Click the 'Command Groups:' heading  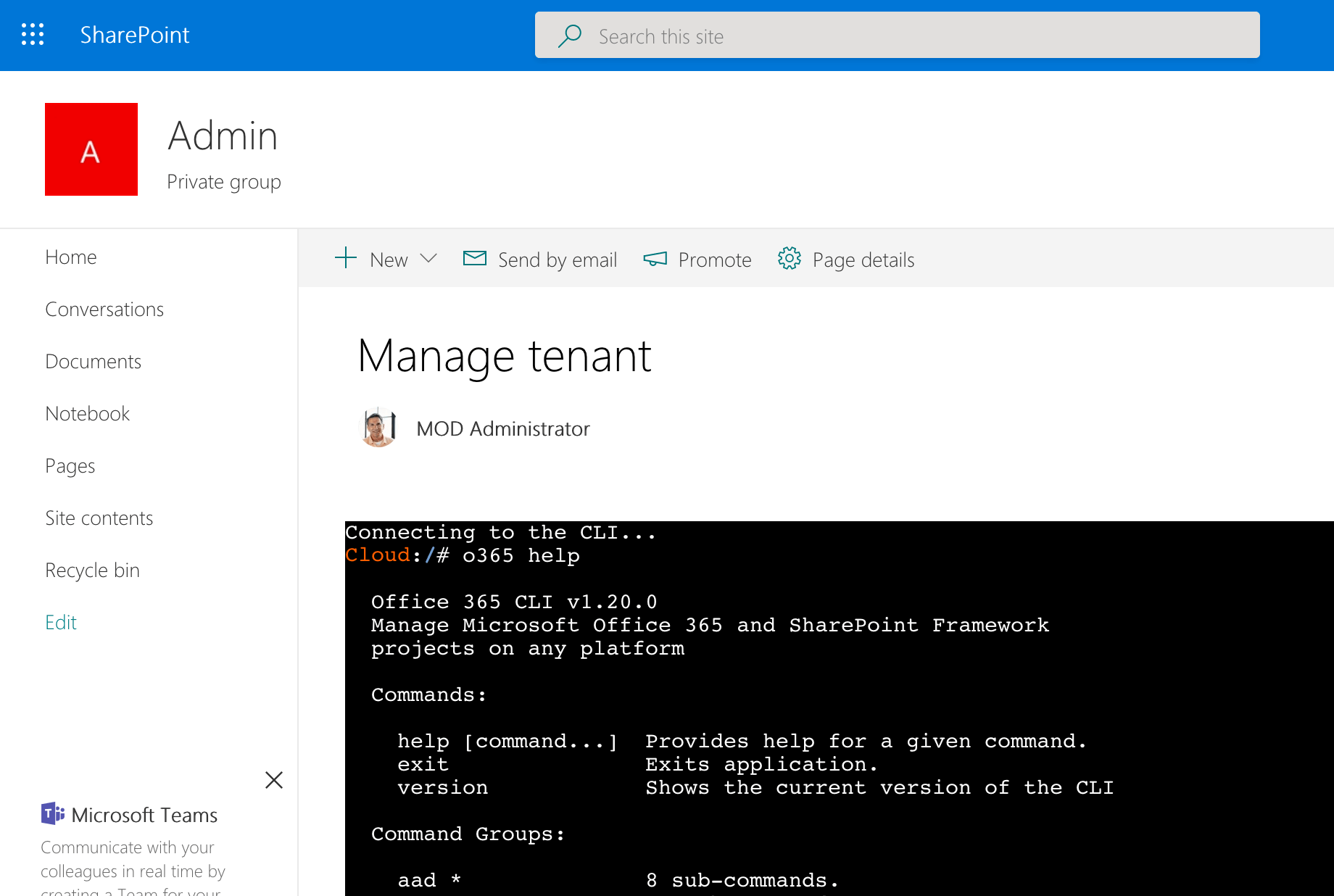[468, 834]
